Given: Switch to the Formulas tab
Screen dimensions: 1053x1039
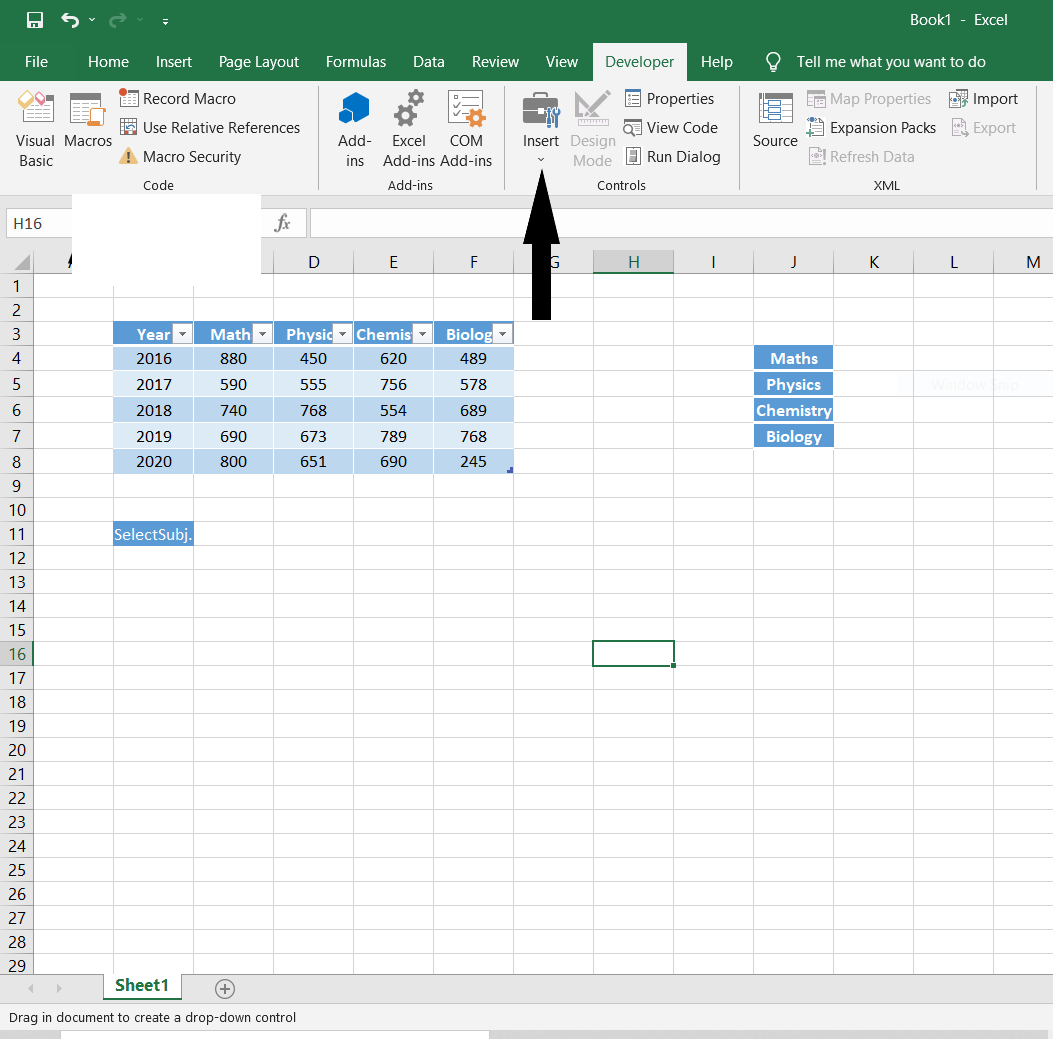Looking at the screenshot, I should click(x=356, y=62).
